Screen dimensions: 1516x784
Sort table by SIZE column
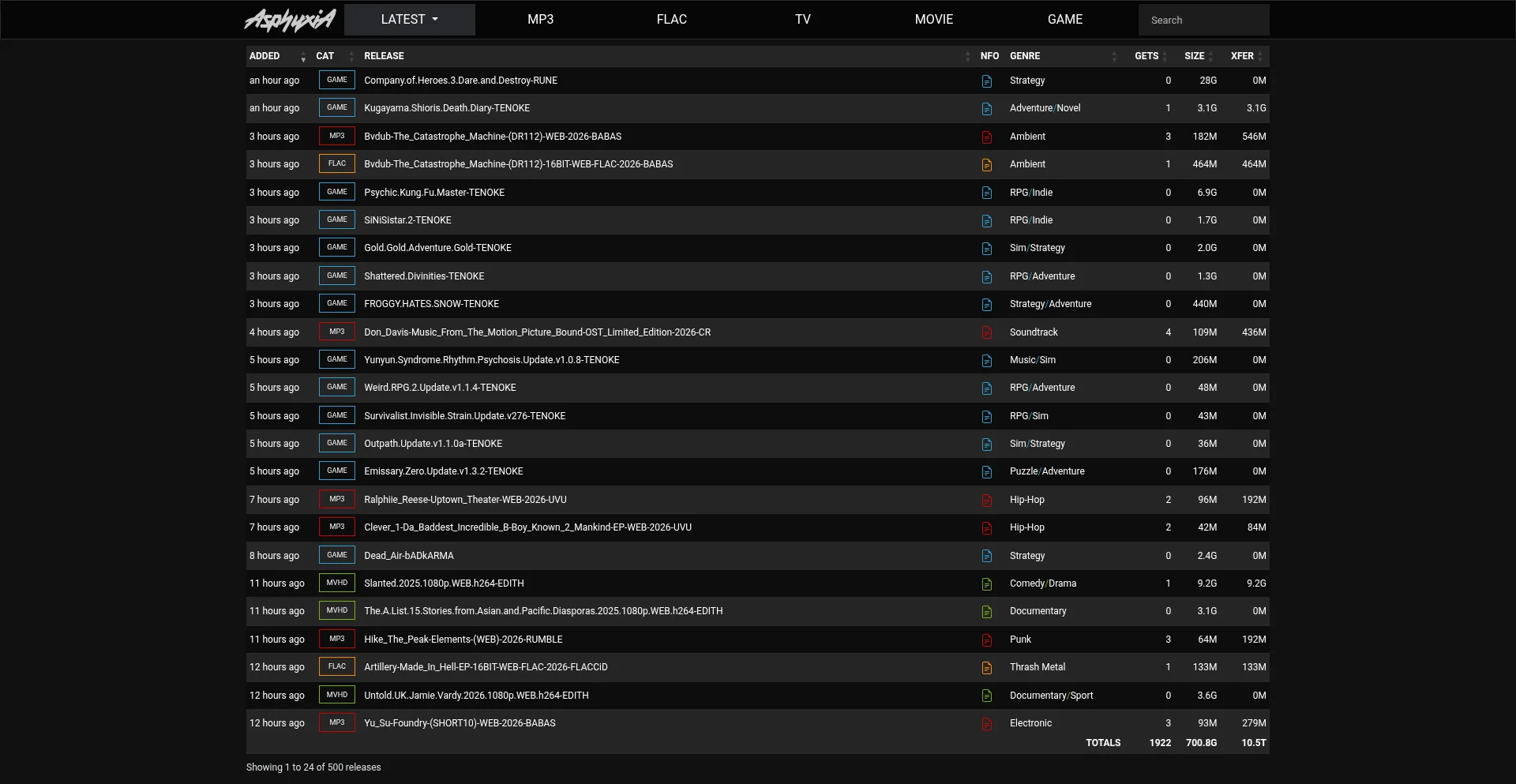tap(1198, 56)
